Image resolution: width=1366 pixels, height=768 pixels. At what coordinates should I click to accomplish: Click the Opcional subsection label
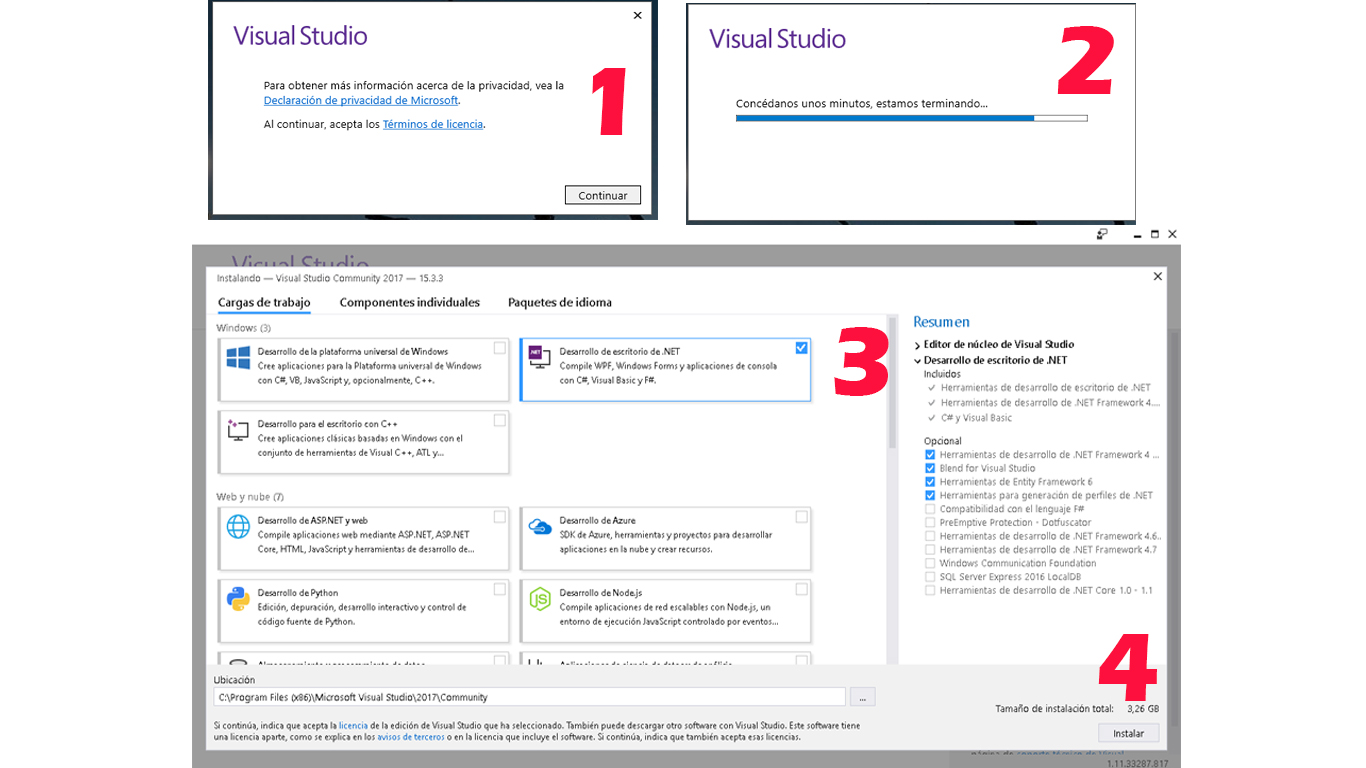click(x=943, y=441)
